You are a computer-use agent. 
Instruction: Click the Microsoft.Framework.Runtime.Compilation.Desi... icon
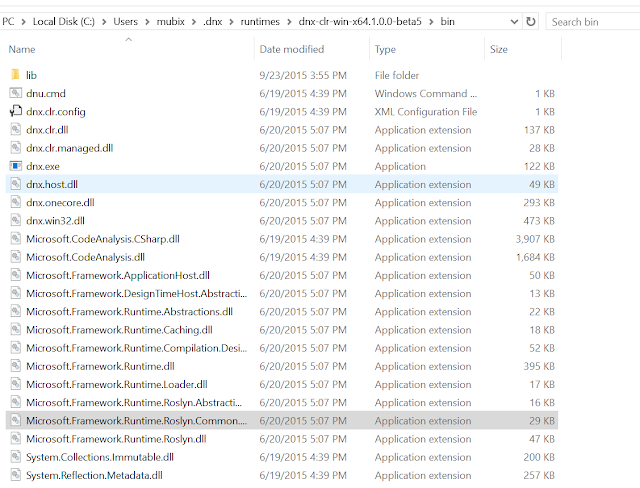point(16,348)
